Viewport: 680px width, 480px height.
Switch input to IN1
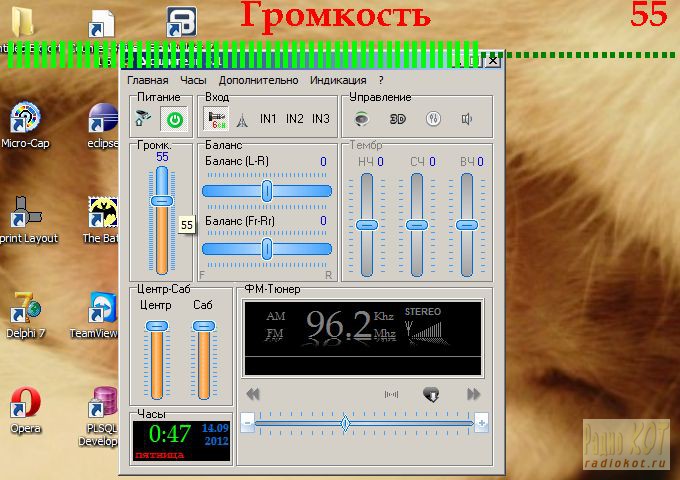tap(268, 119)
